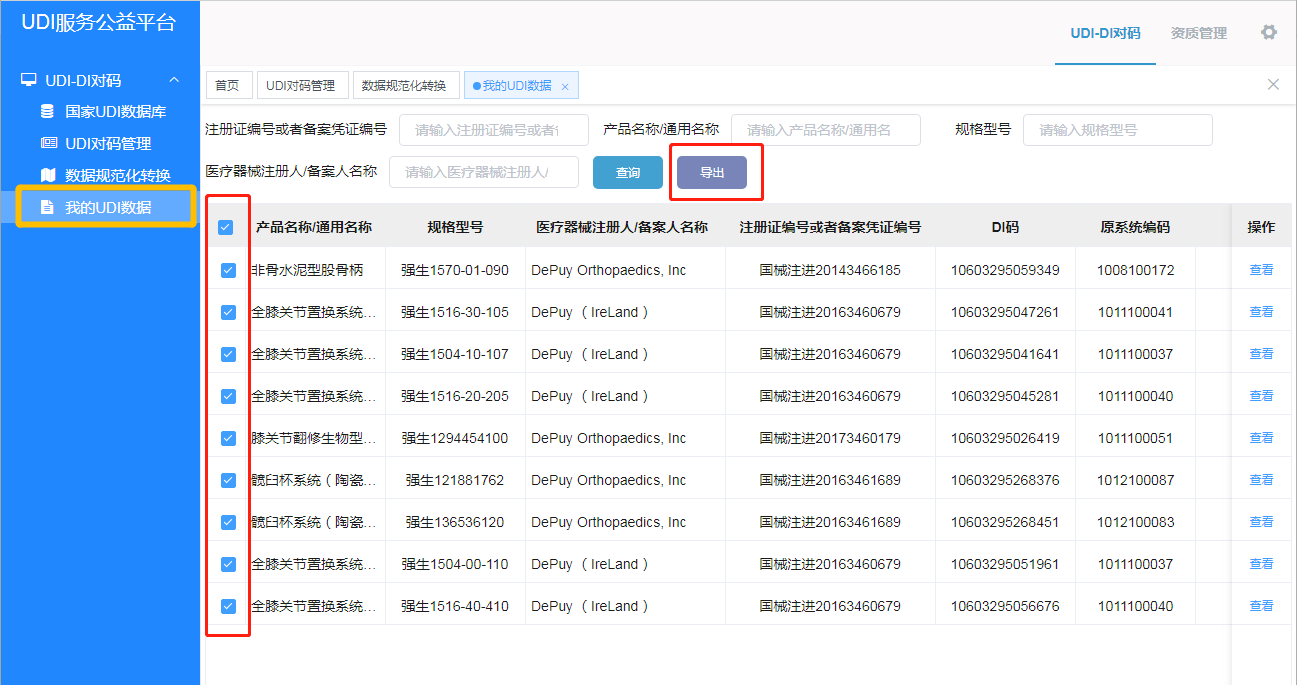Screen dimensions: 1297x685
Task: Open the 首页 tab
Action: click(x=228, y=86)
